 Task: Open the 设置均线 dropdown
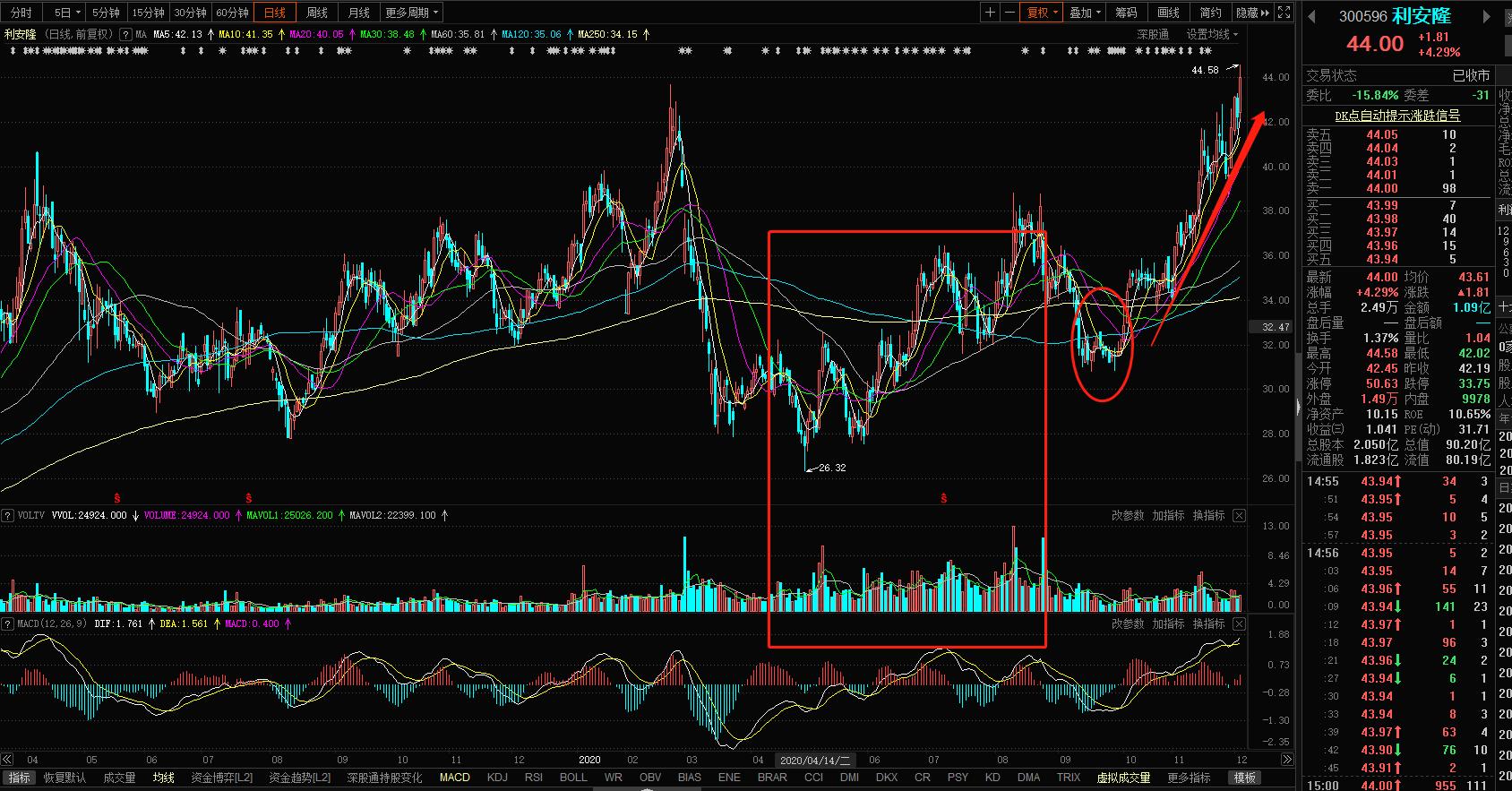pyautogui.click(x=1212, y=34)
